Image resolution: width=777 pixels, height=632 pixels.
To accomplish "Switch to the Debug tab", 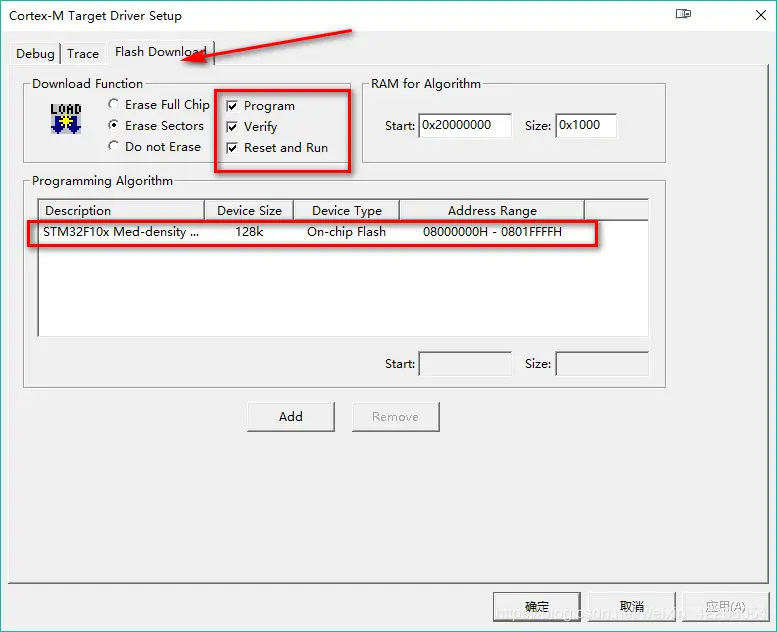I will [35, 54].
